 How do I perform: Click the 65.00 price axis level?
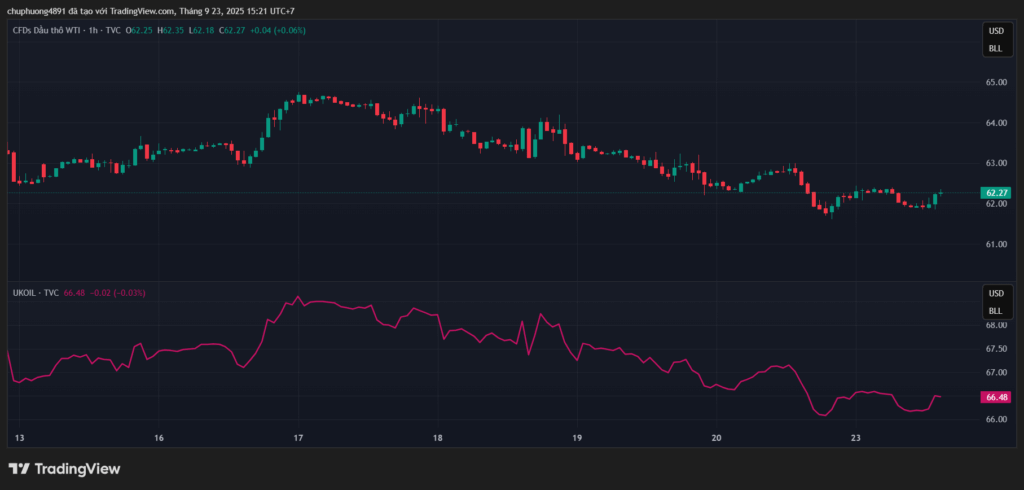click(x=996, y=83)
